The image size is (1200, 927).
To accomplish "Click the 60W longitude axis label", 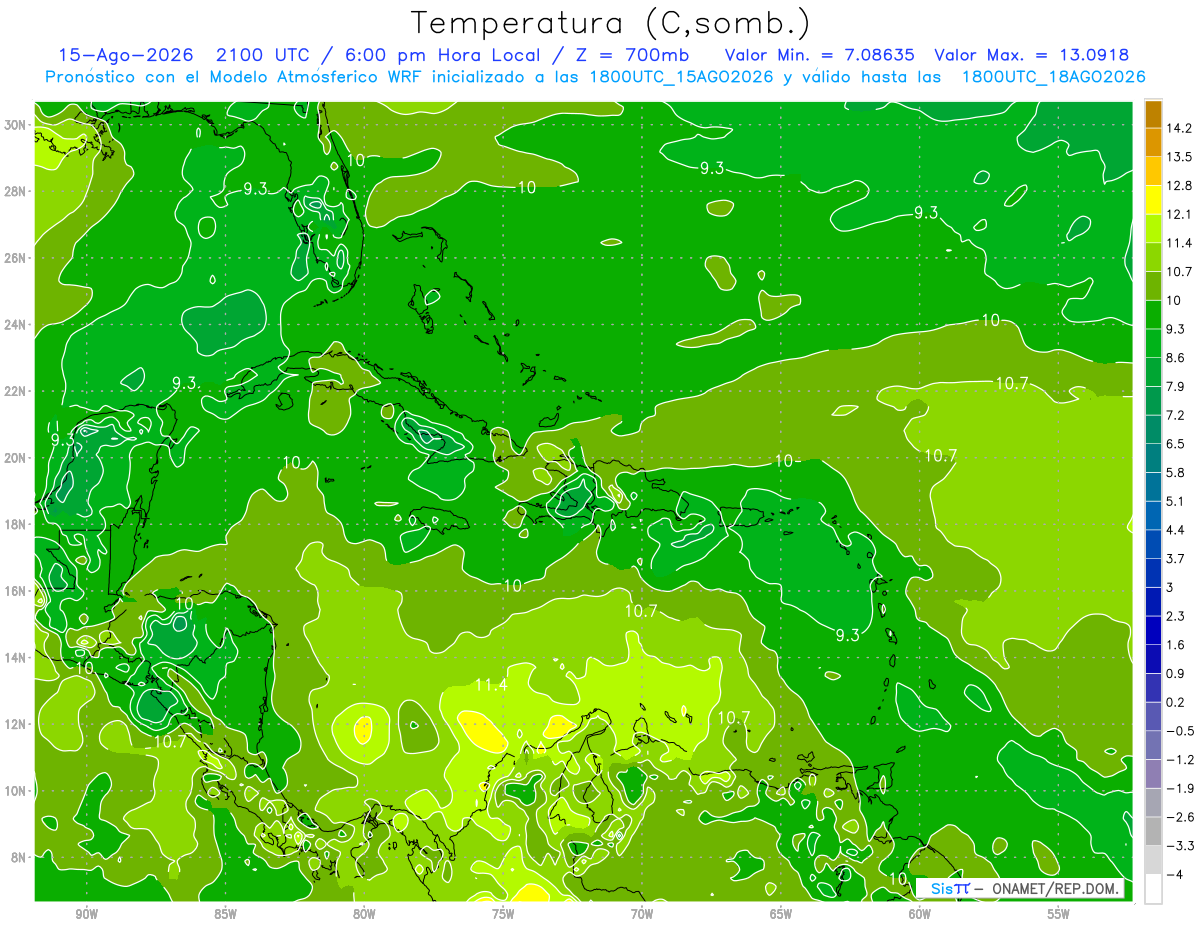I will coord(920,914).
